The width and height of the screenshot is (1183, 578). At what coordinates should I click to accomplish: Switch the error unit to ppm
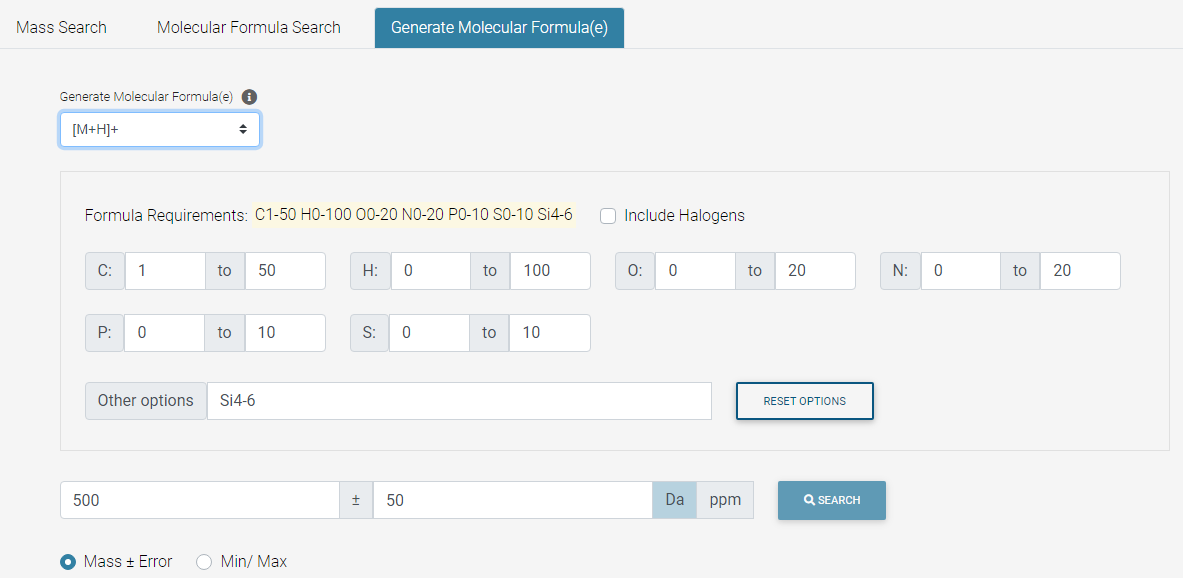[725, 500]
